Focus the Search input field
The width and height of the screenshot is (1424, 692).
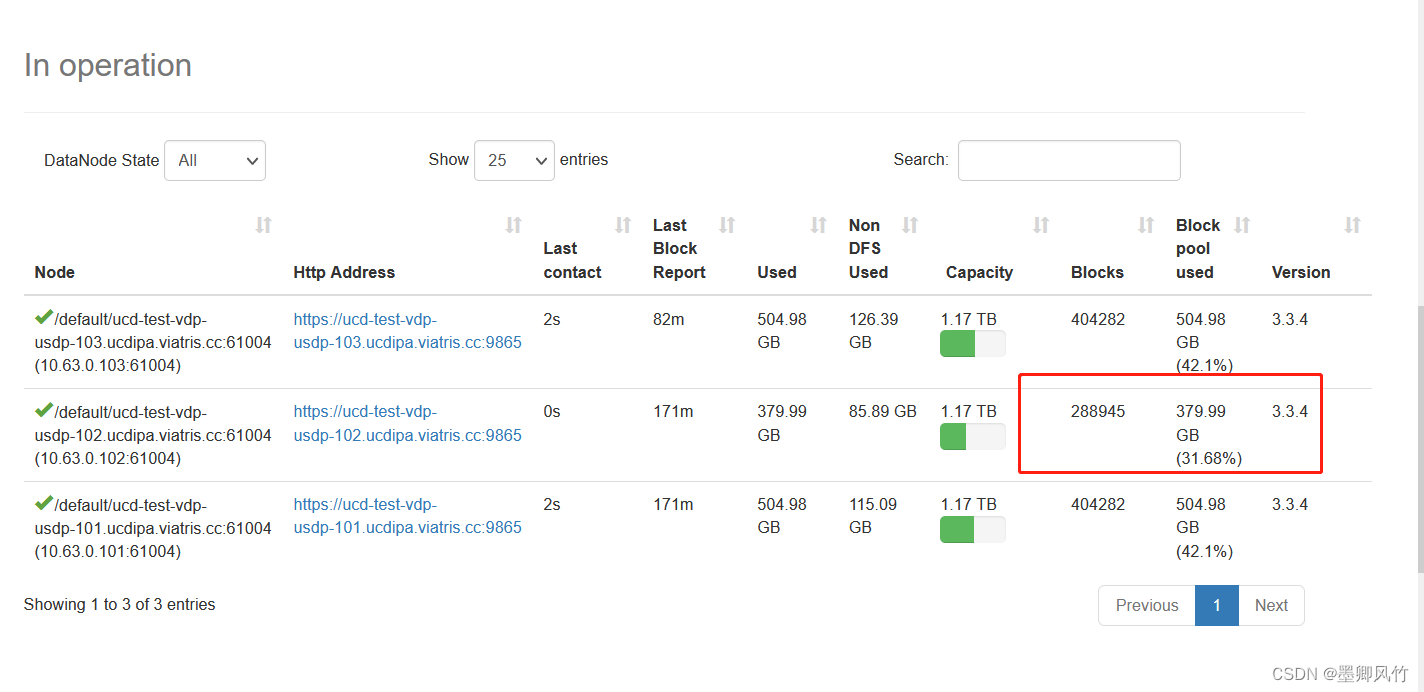tap(1069, 160)
